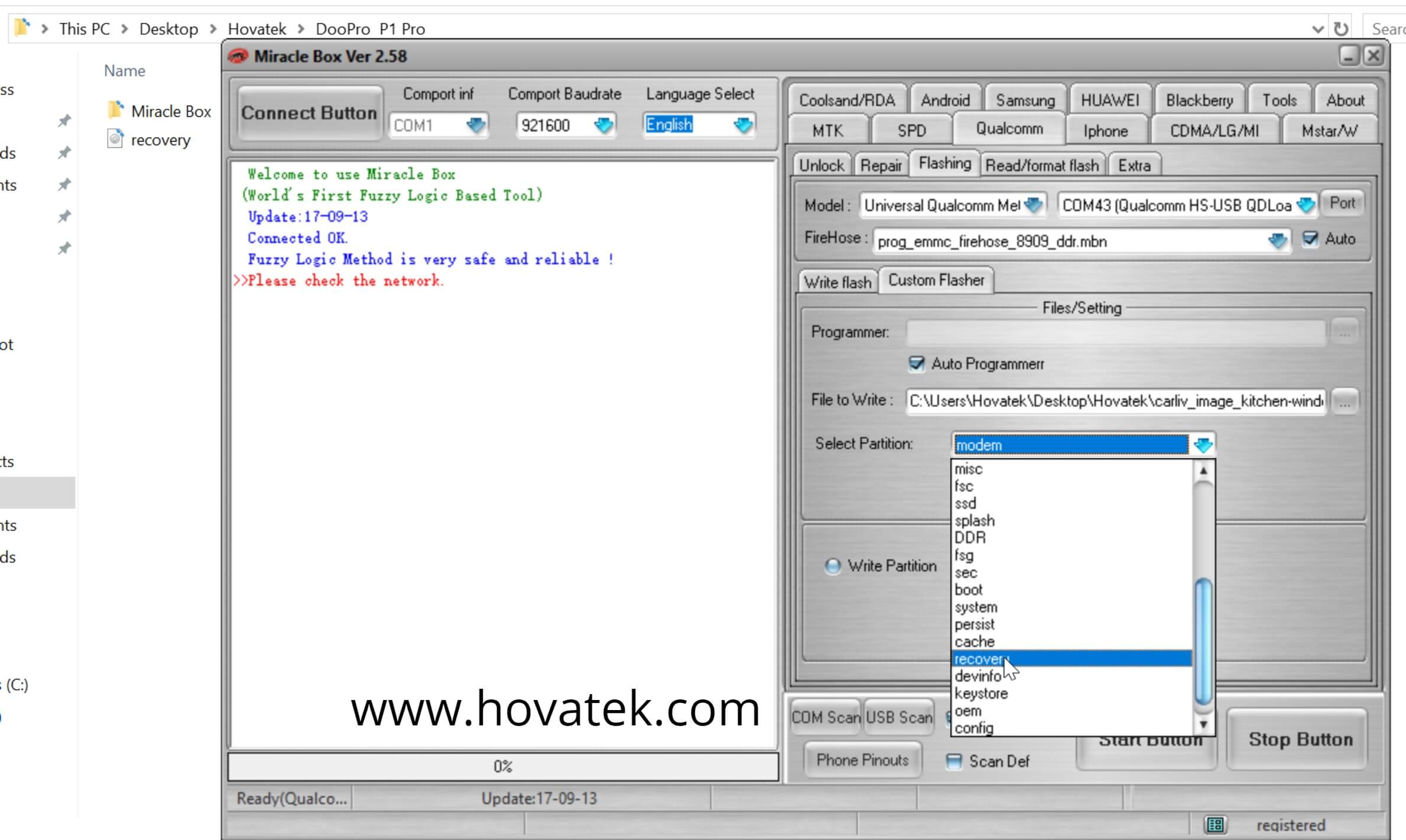Toggle the Auto FireHose checkbox

tap(1310, 239)
